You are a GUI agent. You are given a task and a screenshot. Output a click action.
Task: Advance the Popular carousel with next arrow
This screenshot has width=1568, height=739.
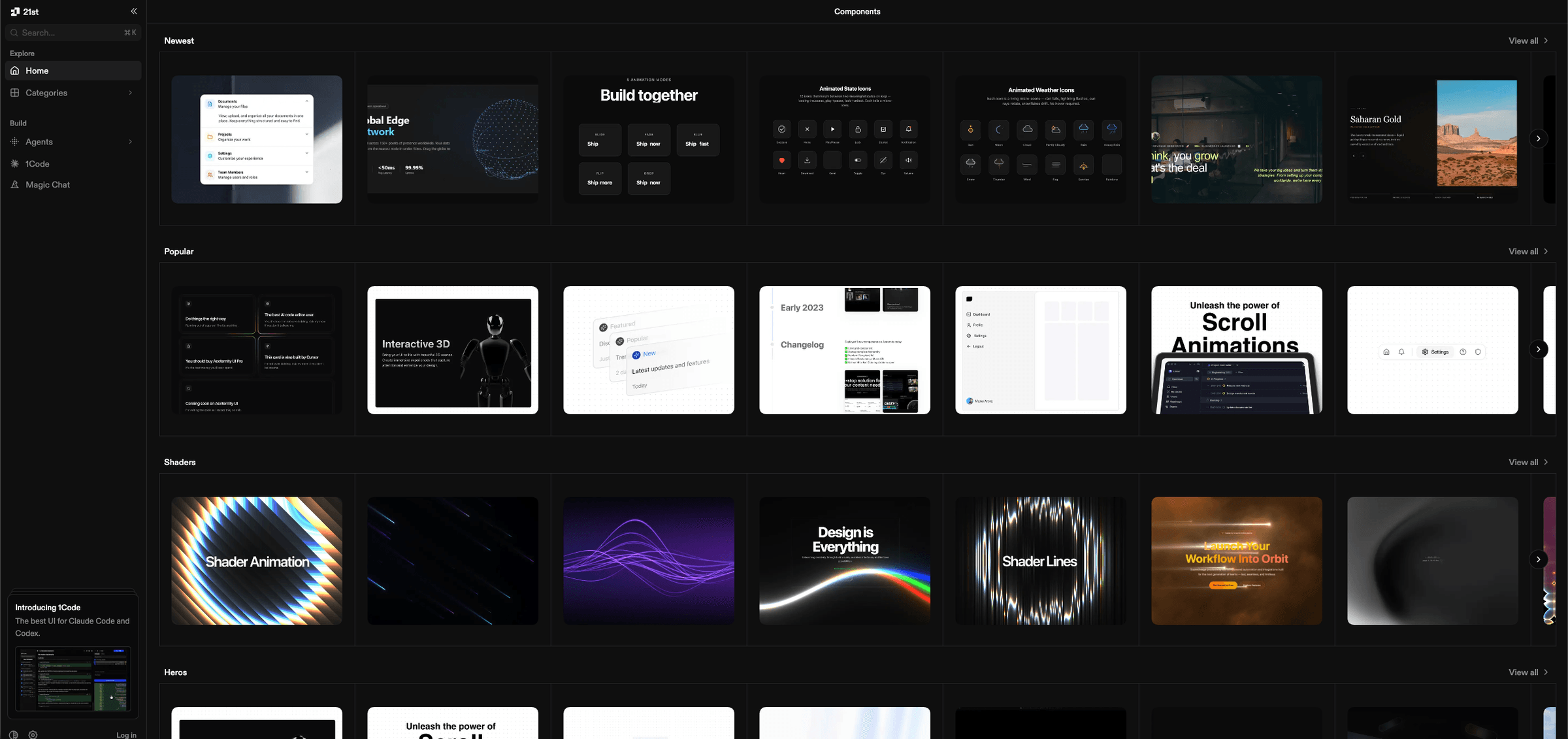1539,349
